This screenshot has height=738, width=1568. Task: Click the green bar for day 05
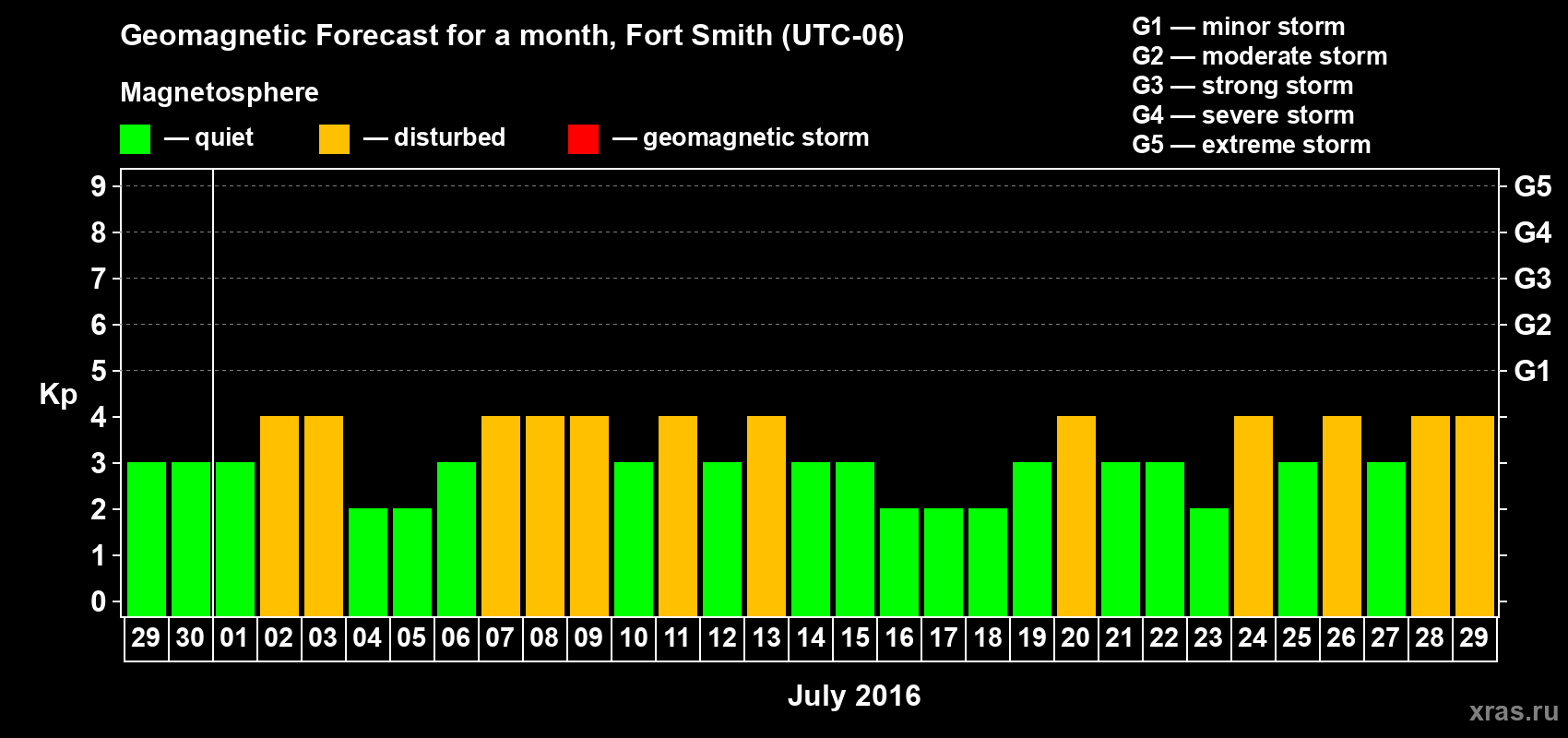click(412, 563)
